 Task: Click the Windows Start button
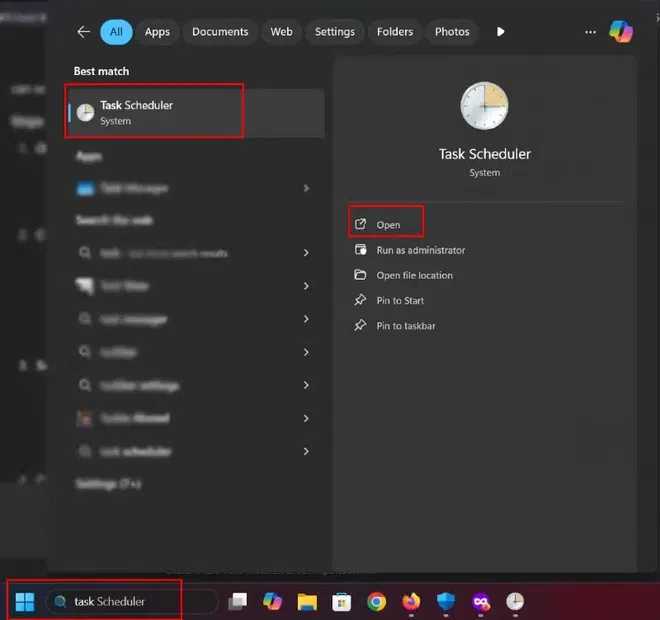(24, 601)
